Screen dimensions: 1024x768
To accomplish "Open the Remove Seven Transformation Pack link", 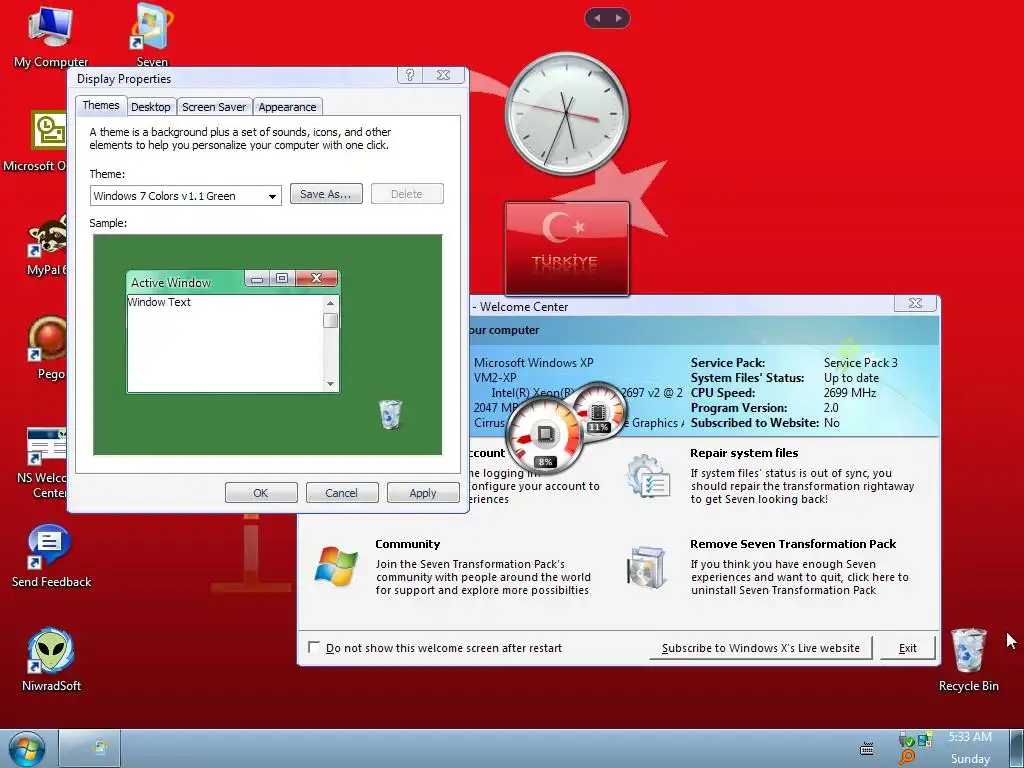I will [793, 544].
